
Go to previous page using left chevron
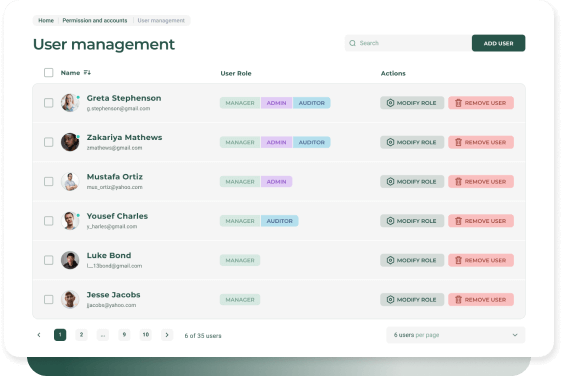pyautogui.click(x=39, y=335)
